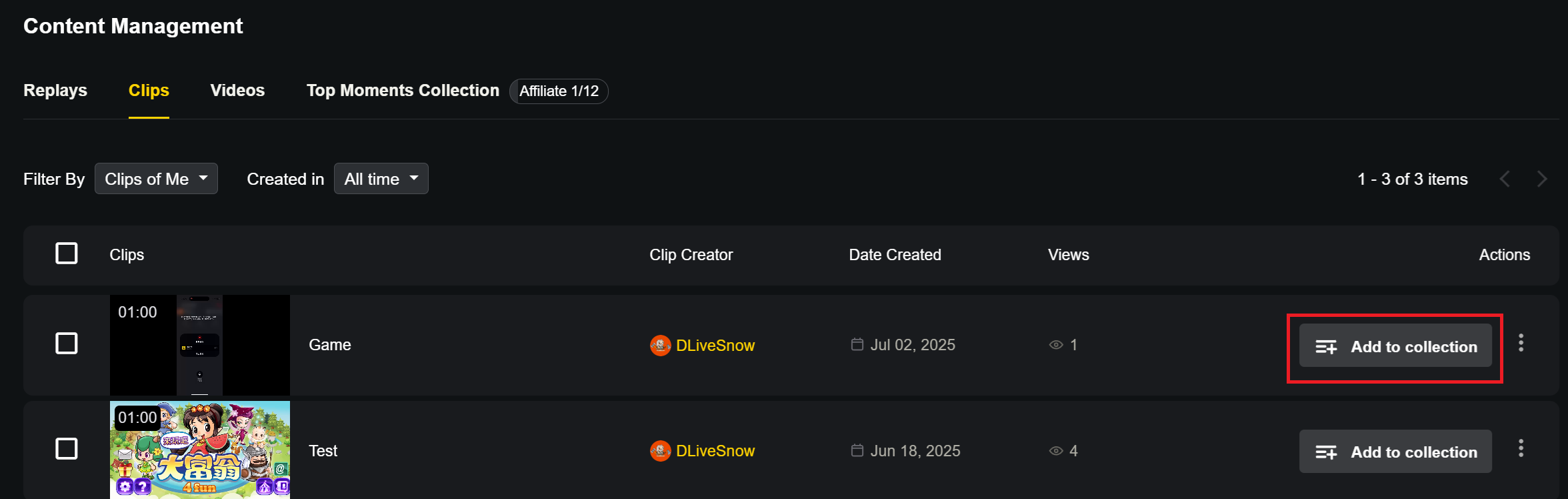
Task: Switch to the Replays tab
Action: 55,91
